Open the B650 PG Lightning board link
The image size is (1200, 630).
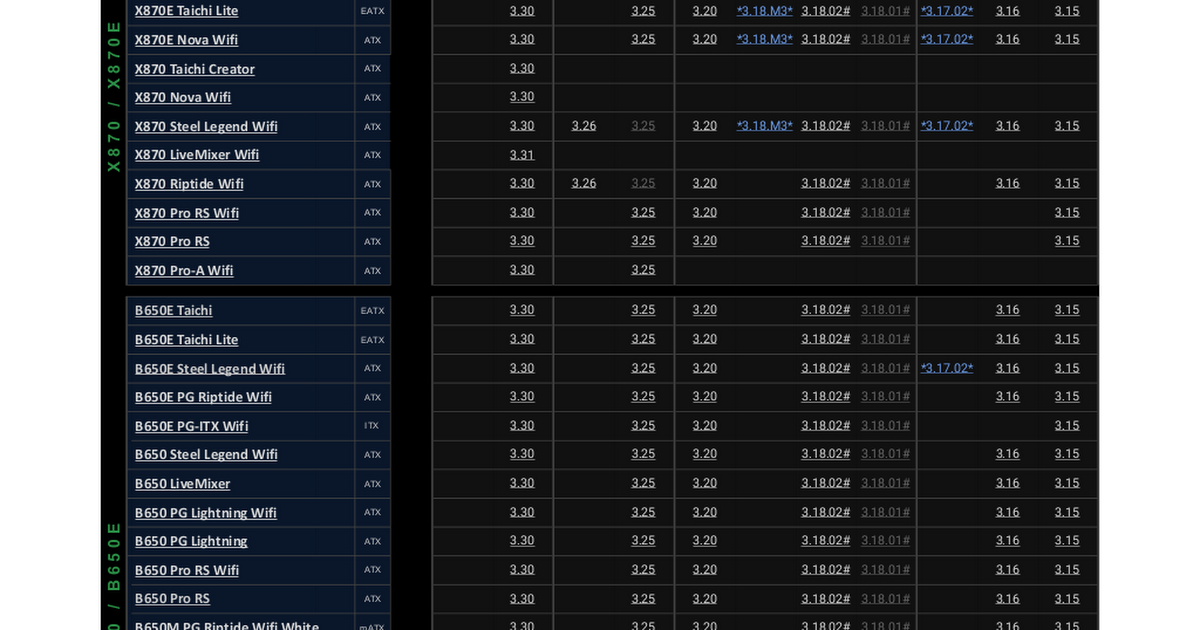click(191, 541)
